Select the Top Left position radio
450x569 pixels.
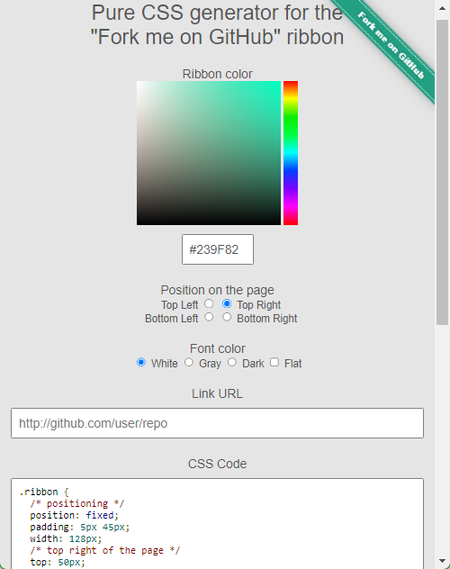(x=209, y=303)
